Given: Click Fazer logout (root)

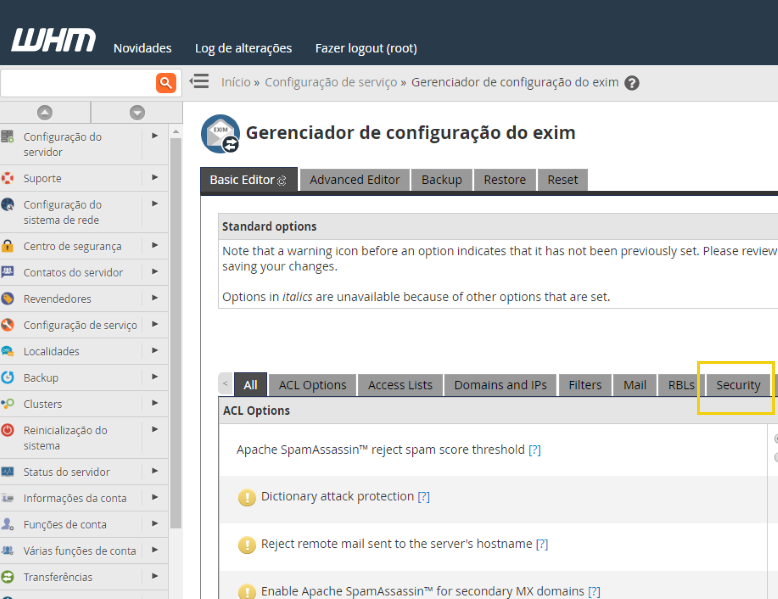Looking at the screenshot, I should (366, 48).
